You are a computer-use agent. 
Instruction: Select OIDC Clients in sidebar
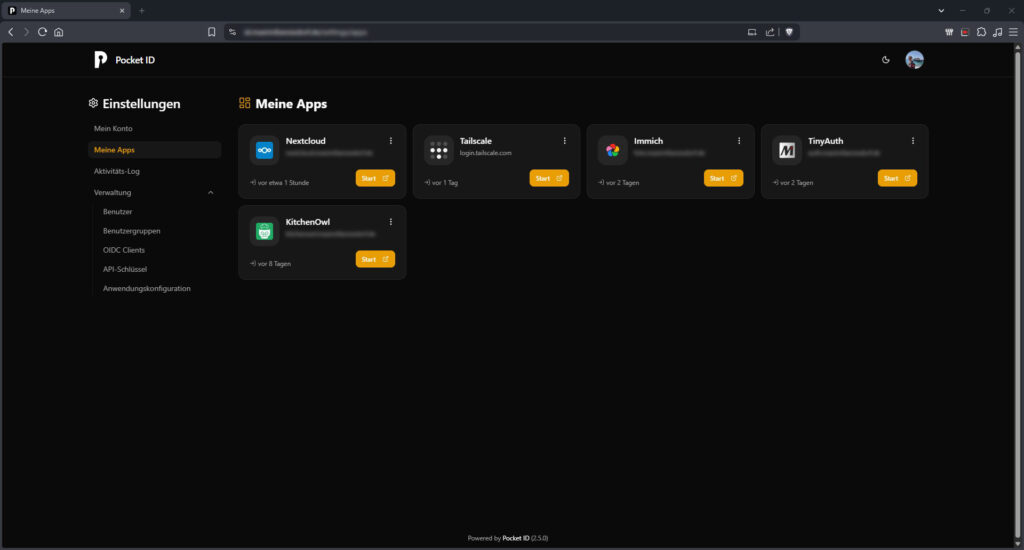124,250
